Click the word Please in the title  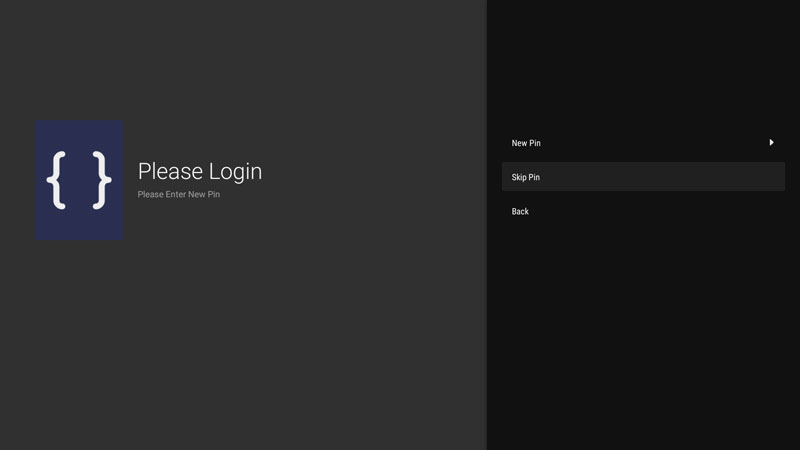point(170,171)
